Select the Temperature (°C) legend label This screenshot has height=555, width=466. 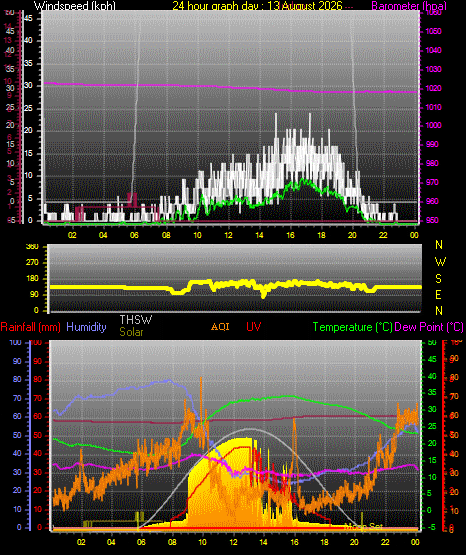(352, 327)
